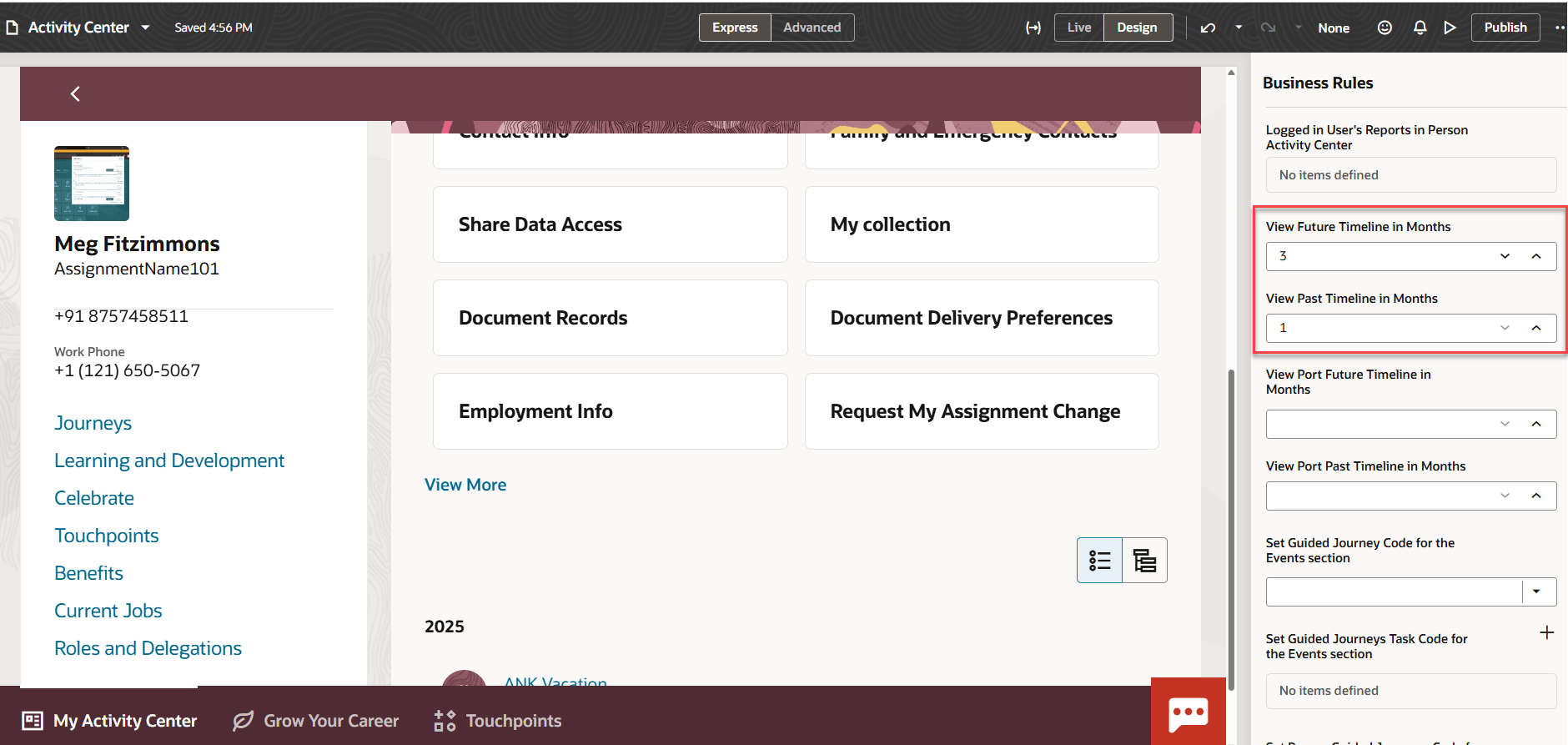
Task: Open the more options ellipsis menu
Action: pyautogui.click(x=1560, y=28)
